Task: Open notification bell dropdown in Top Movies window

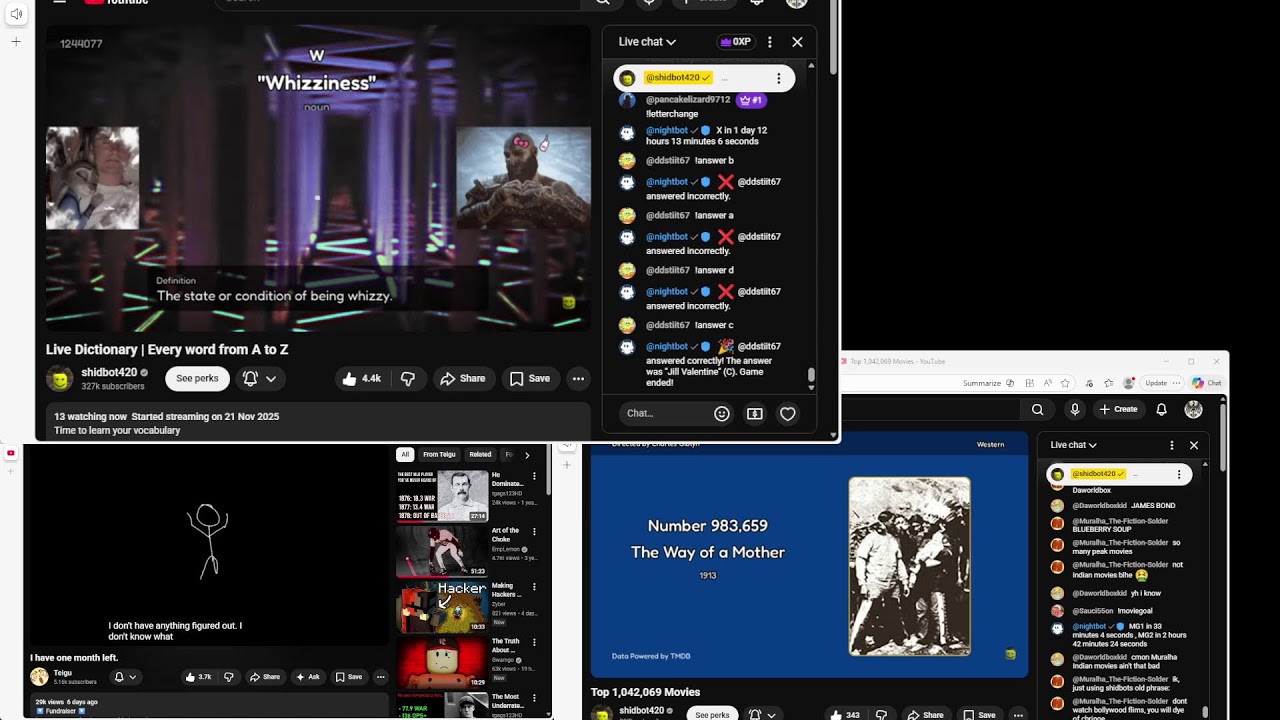Action: [763, 715]
